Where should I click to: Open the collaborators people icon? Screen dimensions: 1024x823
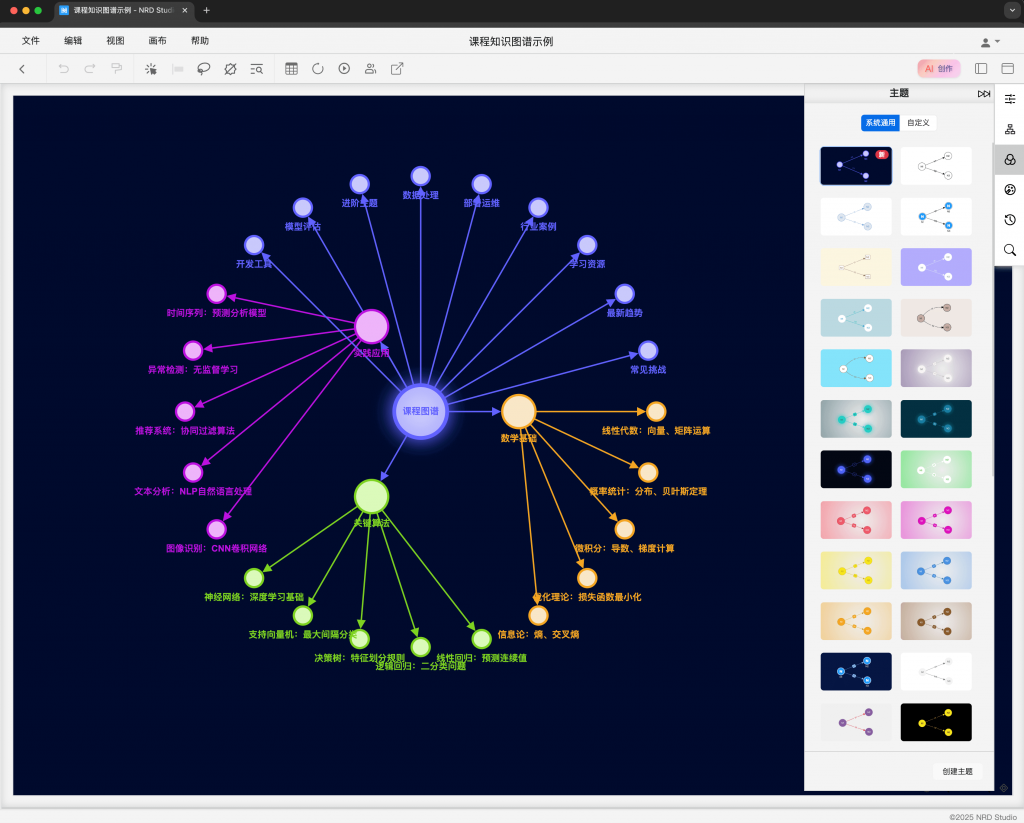tap(371, 69)
